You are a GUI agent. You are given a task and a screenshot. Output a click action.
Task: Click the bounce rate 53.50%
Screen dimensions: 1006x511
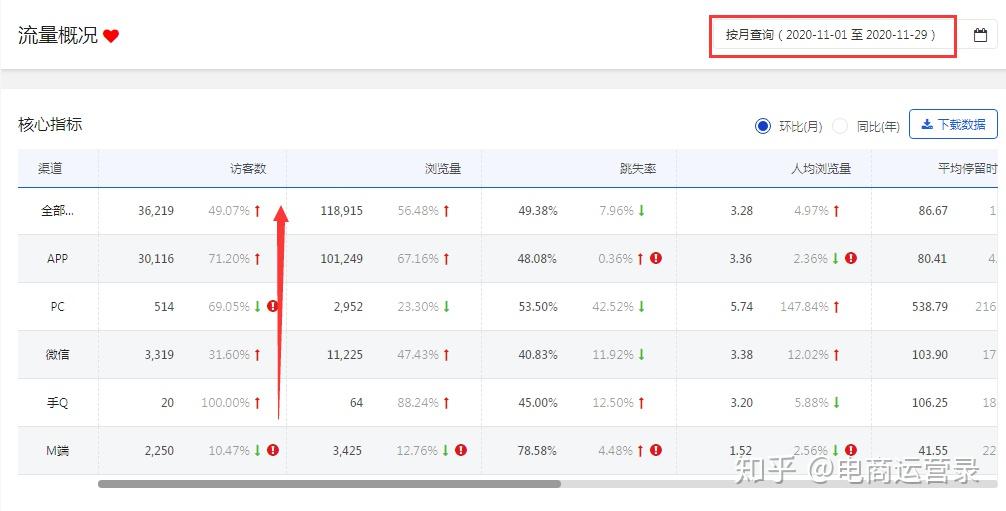[538, 307]
